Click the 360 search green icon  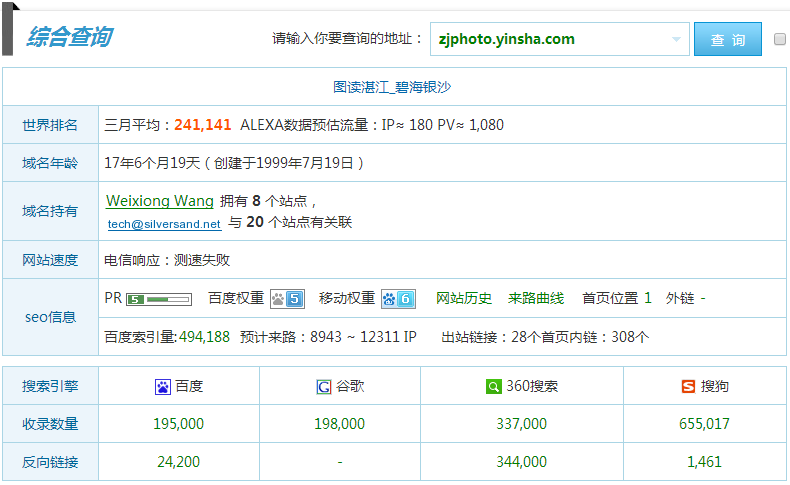coord(494,386)
